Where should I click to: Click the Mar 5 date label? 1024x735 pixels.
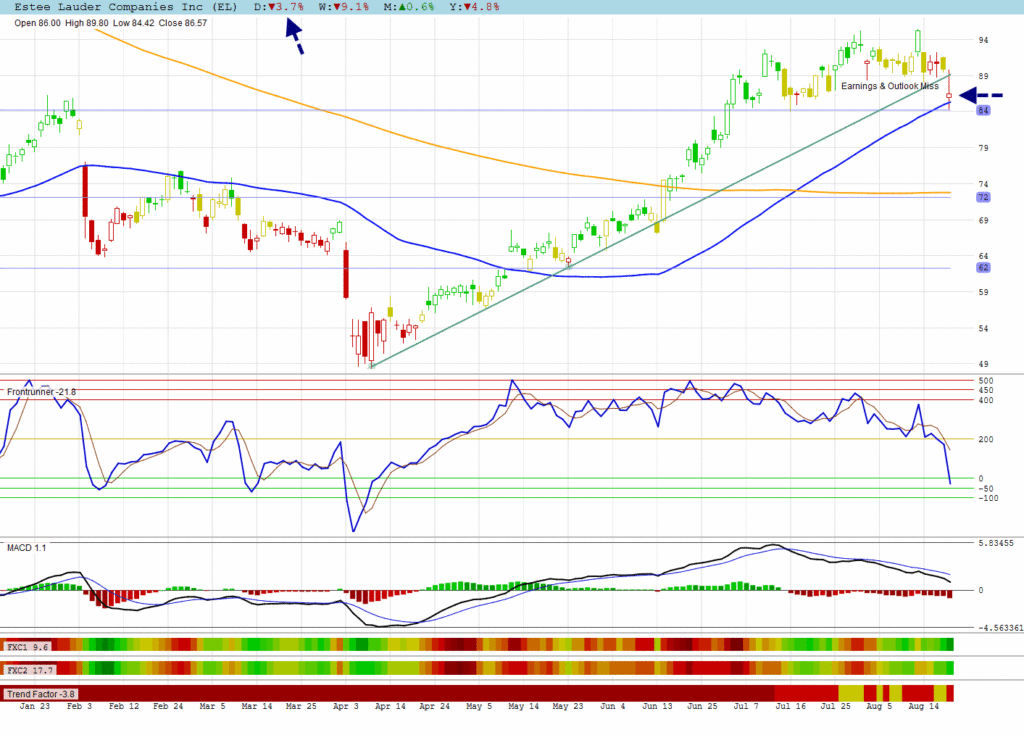click(x=212, y=706)
